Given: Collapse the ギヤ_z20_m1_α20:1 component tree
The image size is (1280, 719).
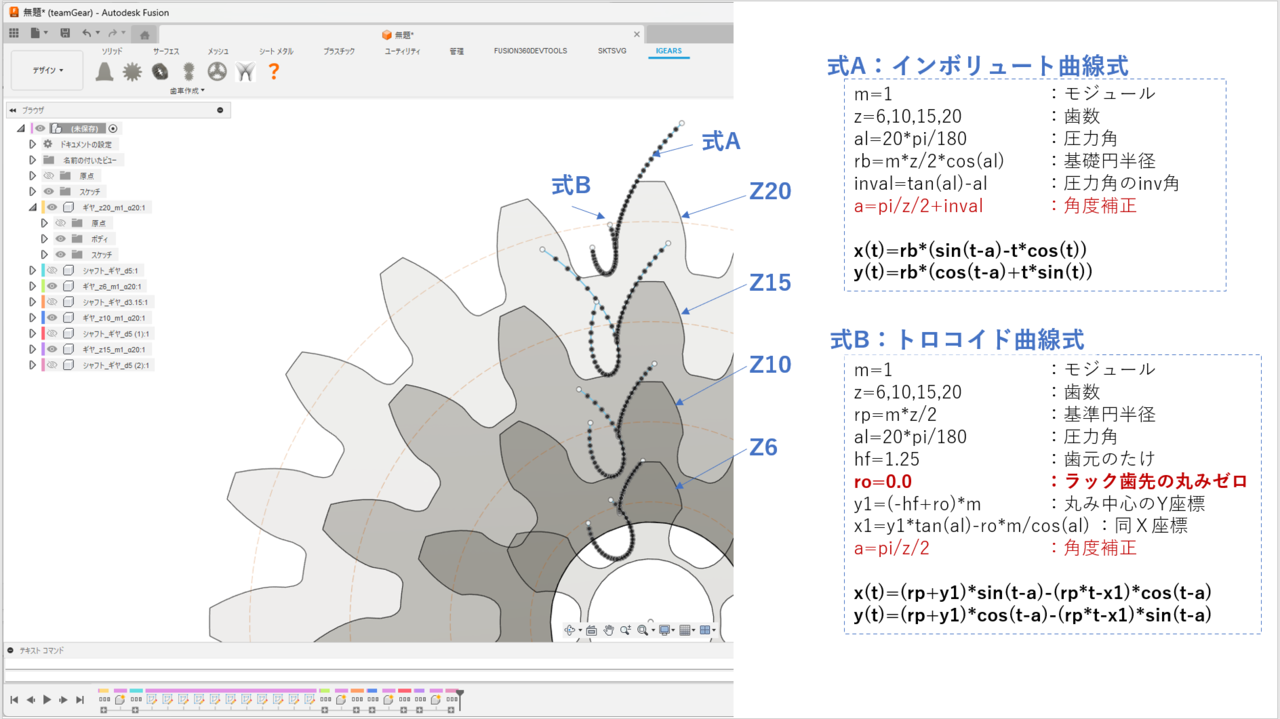Looking at the screenshot, I should click(32, 207).
